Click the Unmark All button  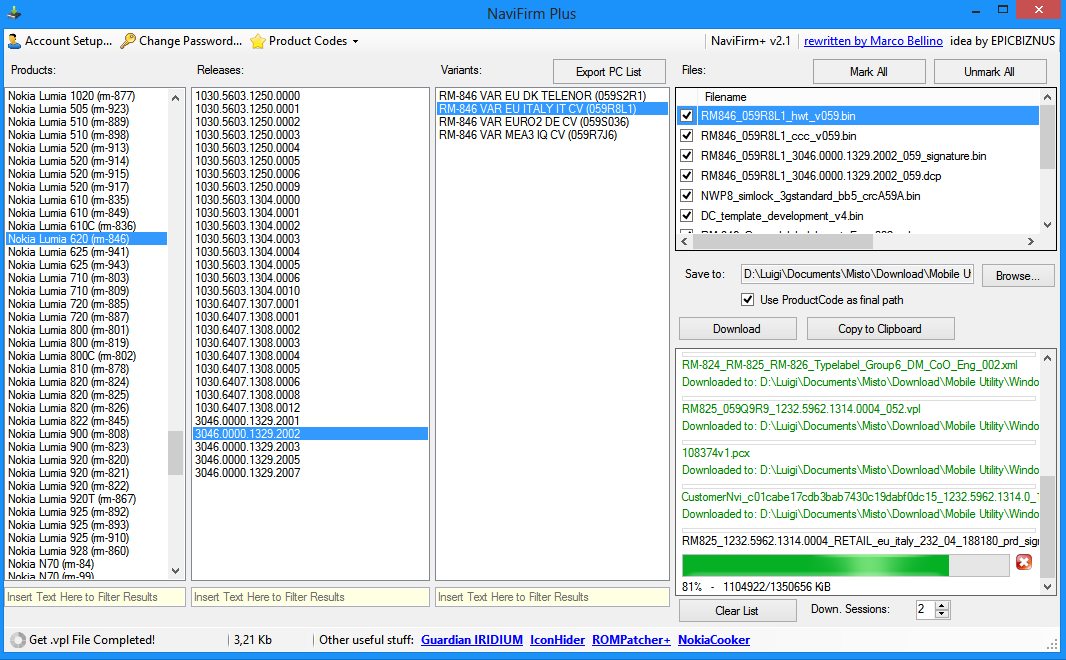989,71
